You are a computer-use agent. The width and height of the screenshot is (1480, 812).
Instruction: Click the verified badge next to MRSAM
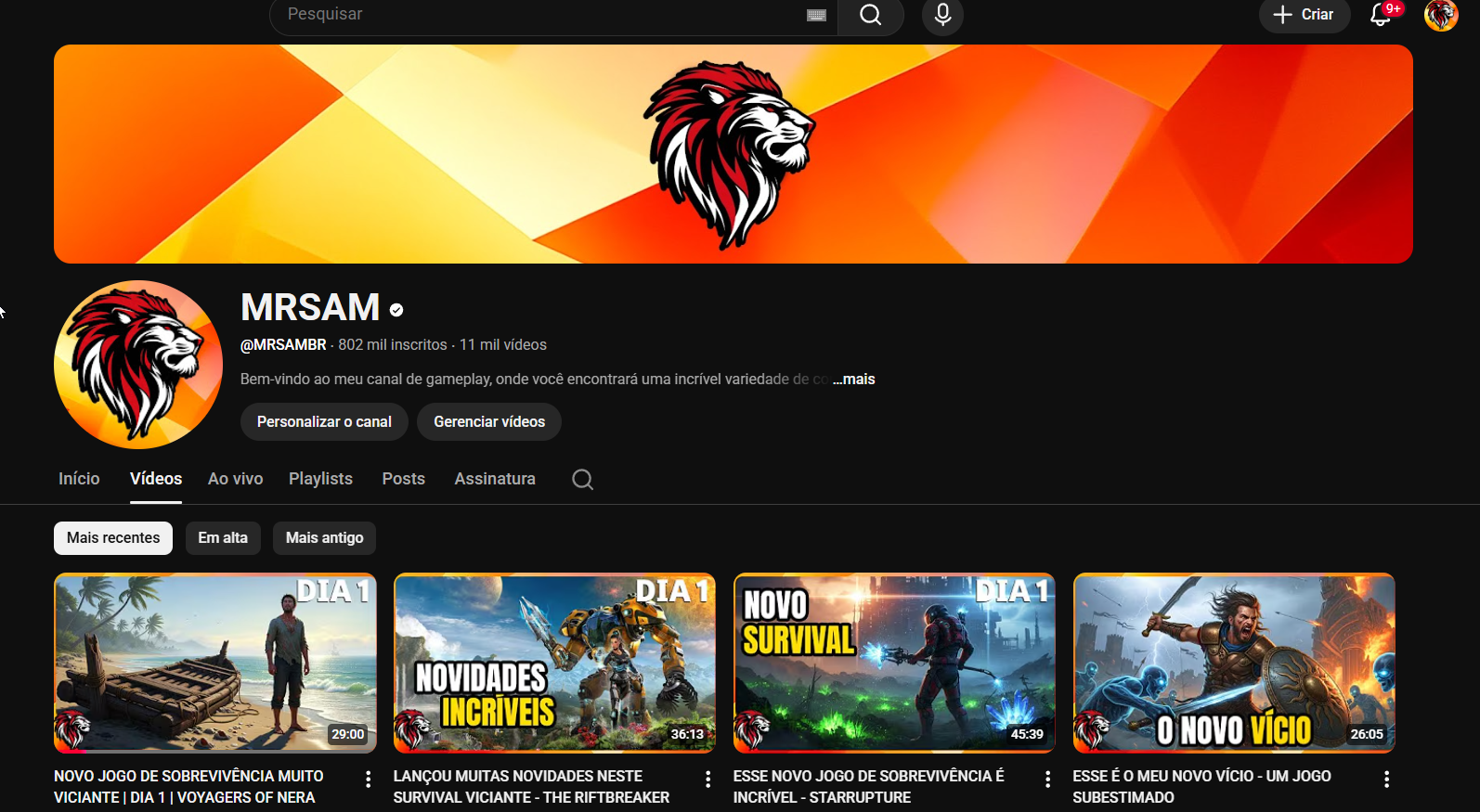396,310
